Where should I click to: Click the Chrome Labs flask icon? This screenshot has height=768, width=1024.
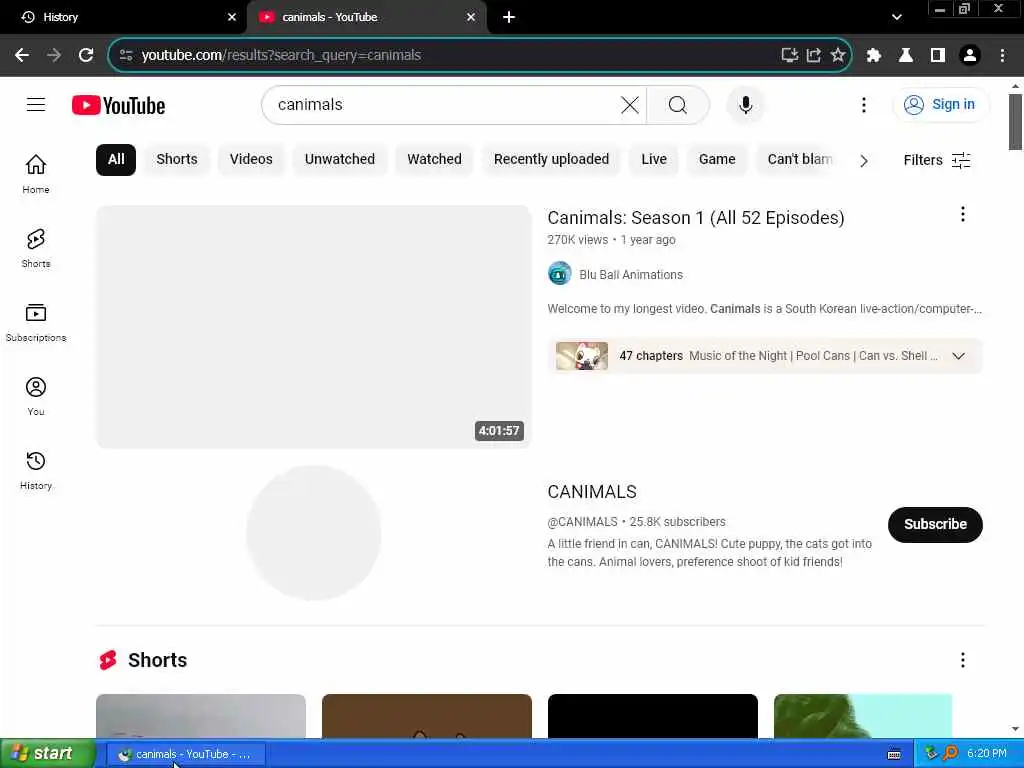click(x=905, y=55)
